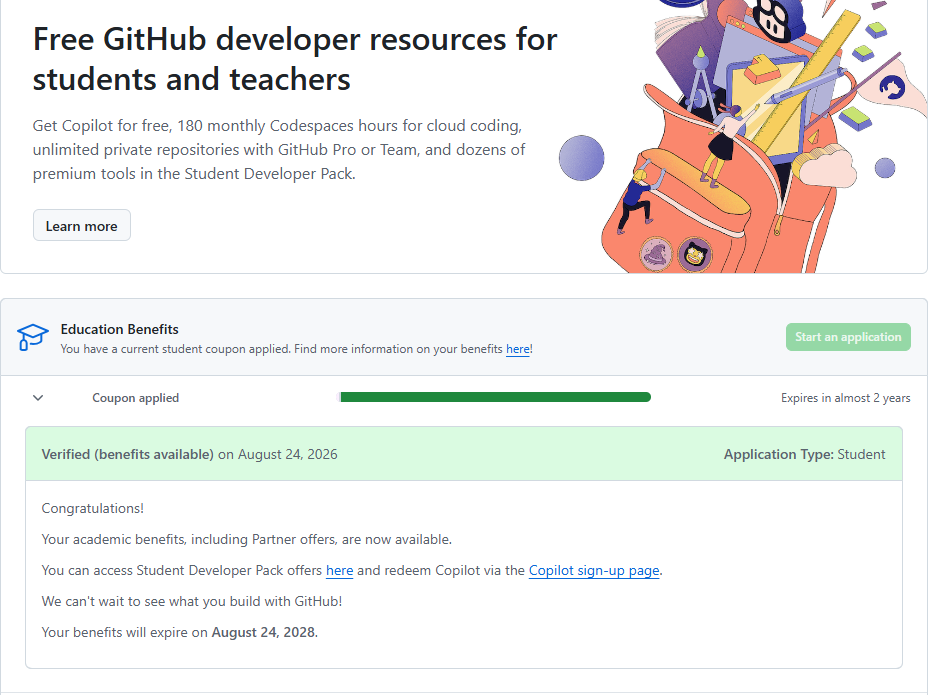The image size is (936, 695).
Task: Click the cat badge on backpack
Action: (x=695, y=255)
